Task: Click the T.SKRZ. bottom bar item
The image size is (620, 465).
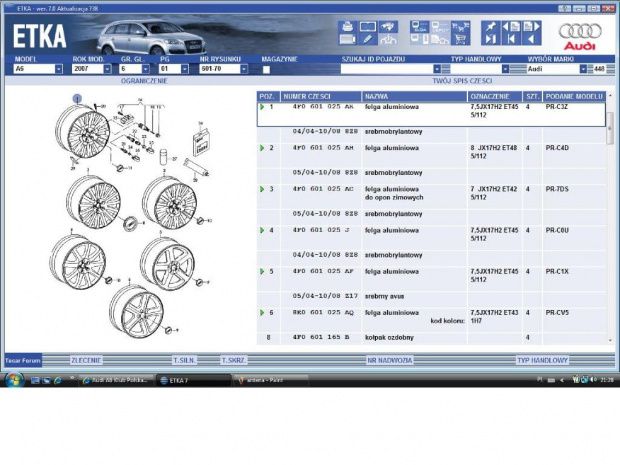Action: tap(234, 360)
